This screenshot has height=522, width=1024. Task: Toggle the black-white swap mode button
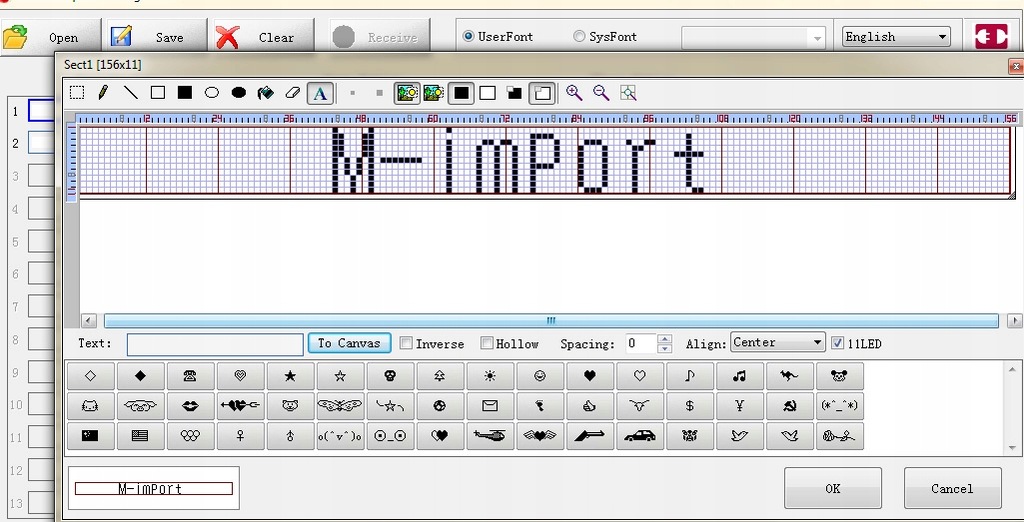515,93
